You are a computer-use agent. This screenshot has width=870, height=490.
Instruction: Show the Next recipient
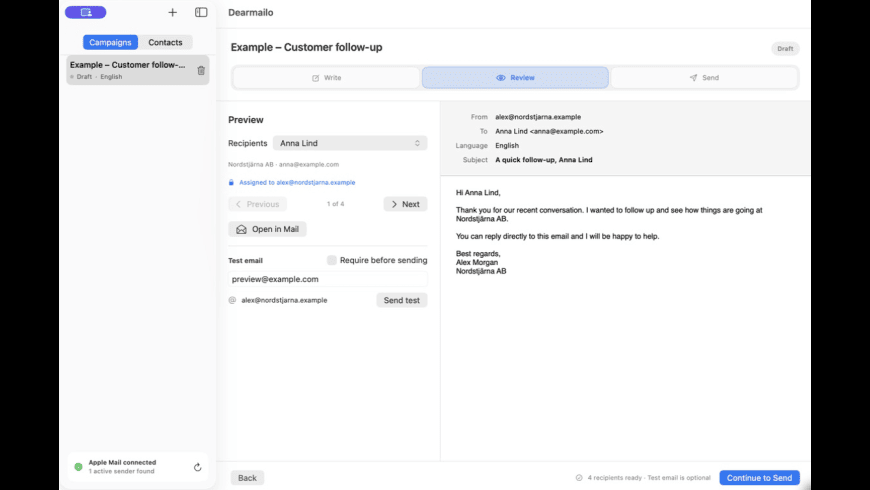point(405,204)
